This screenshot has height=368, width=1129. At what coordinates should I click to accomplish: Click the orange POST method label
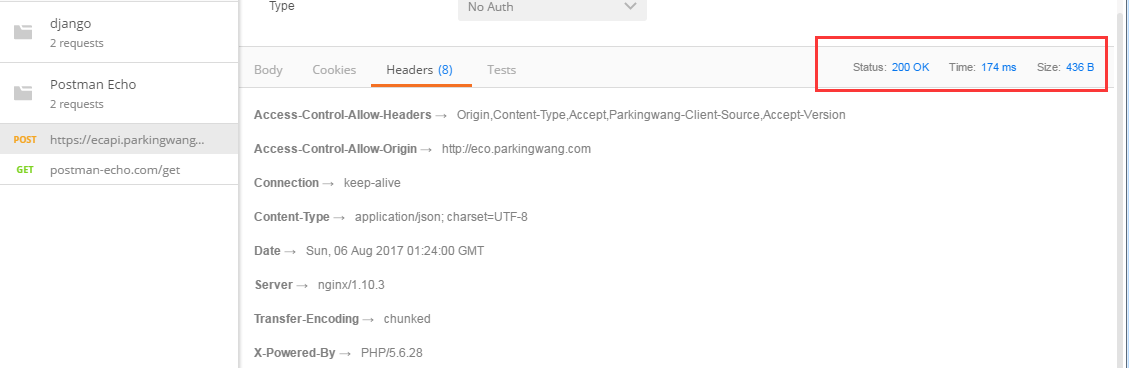[24, 140]
